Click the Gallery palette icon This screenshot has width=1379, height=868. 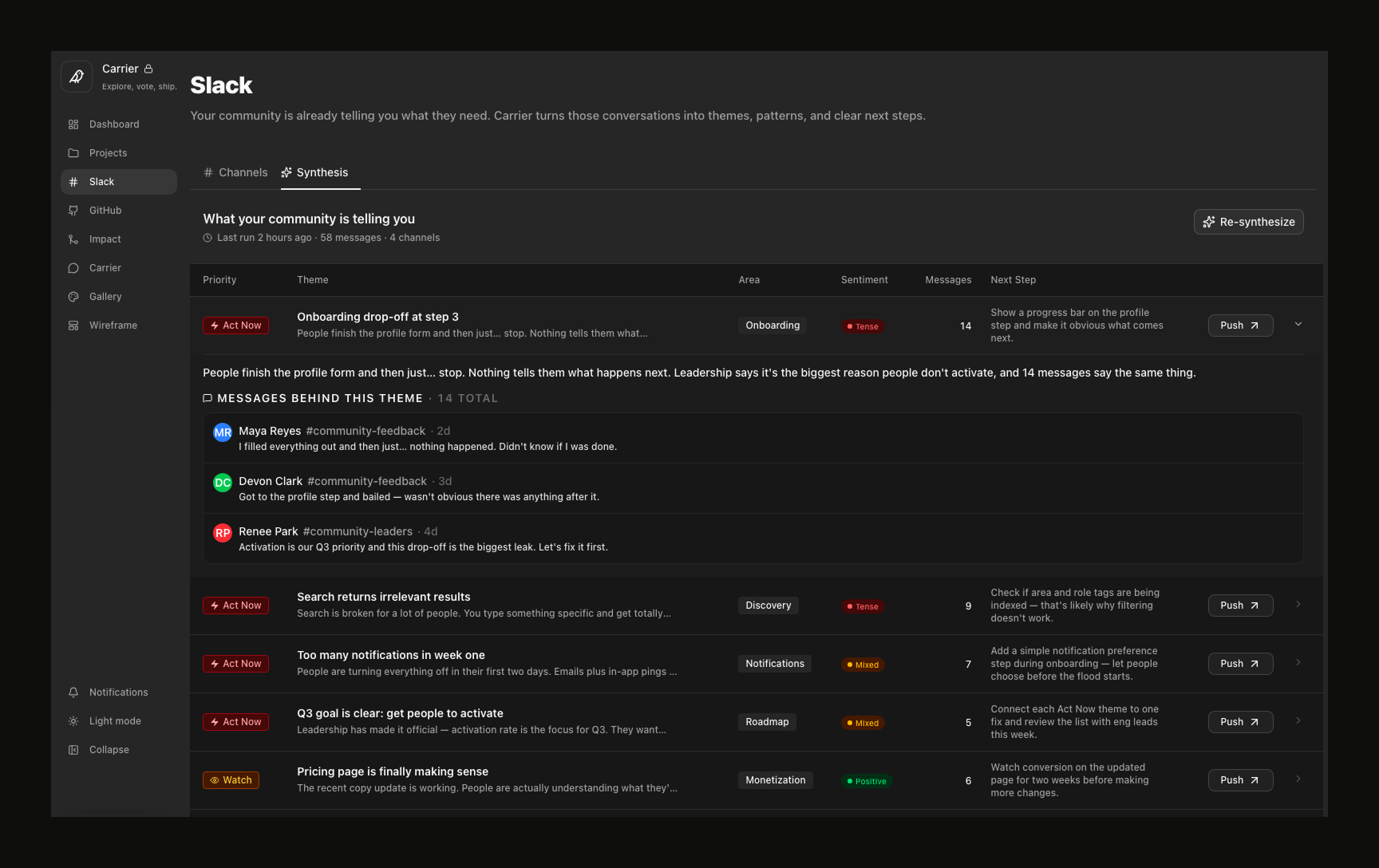73,297
